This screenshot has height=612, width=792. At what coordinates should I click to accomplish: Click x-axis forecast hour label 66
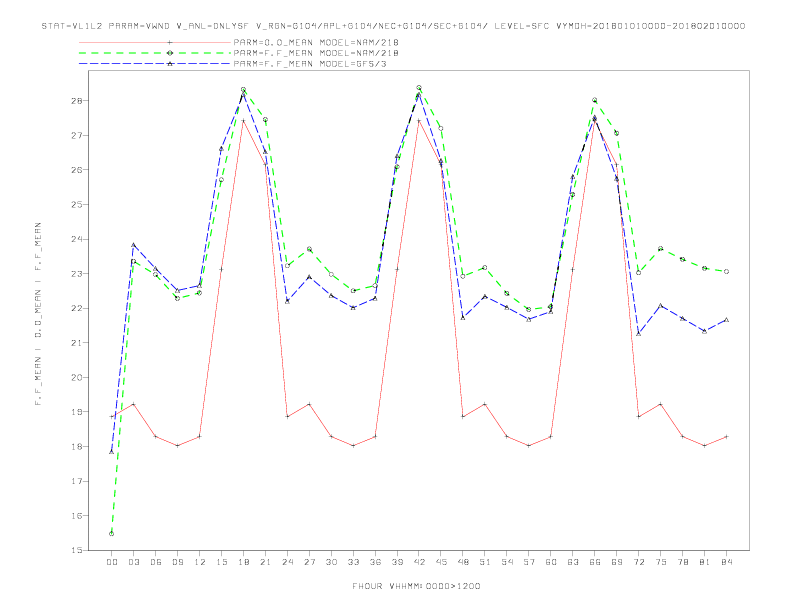(595, 562)
